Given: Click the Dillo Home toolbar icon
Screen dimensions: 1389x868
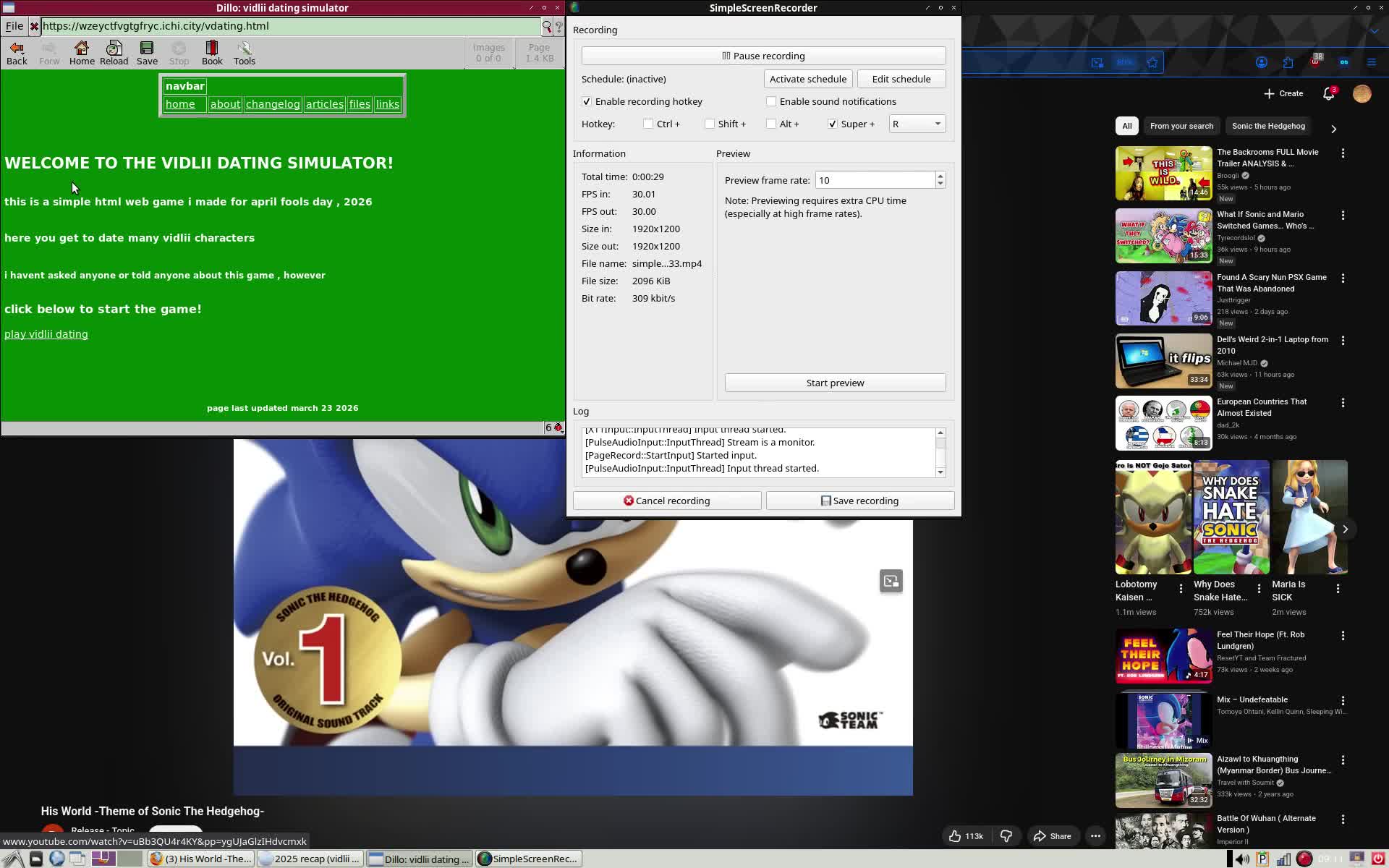Looking at the screenshot, I should (82, 48).
